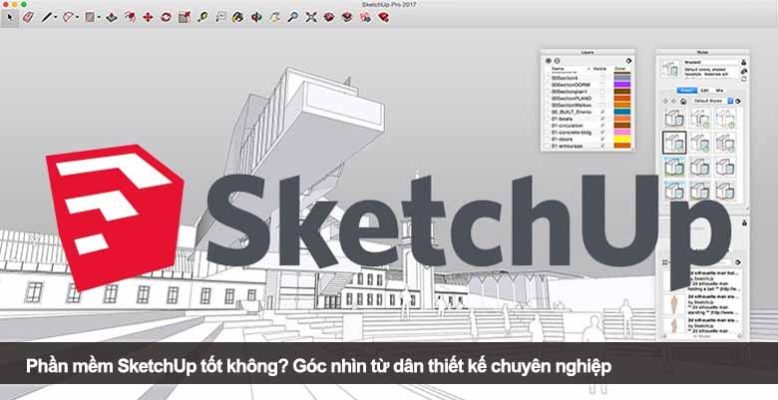Pick the Eraser tool
Viewport: 778px width, 400px height.
[x=28, y=17]
